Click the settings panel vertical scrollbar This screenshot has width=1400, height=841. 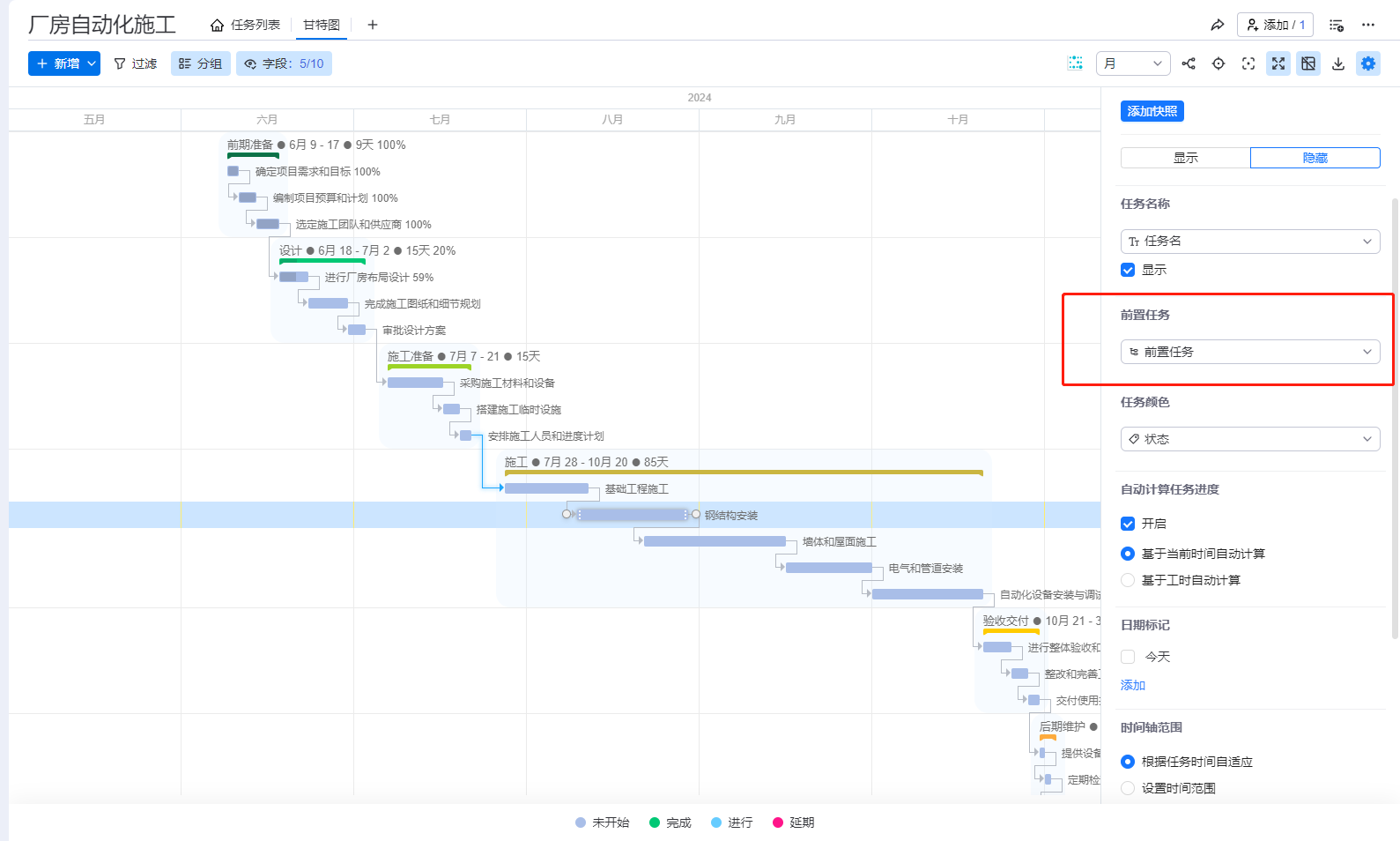point(1395,418)
